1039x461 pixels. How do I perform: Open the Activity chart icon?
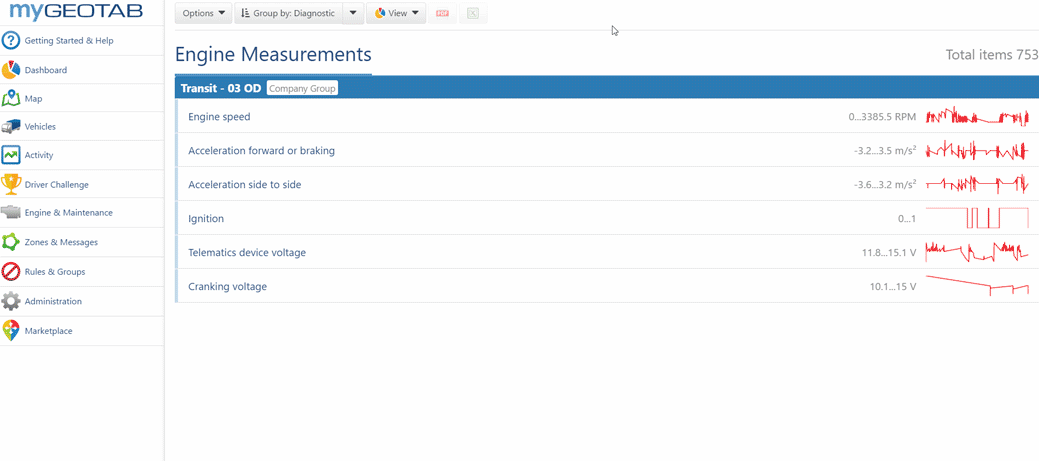click(11, 155)
